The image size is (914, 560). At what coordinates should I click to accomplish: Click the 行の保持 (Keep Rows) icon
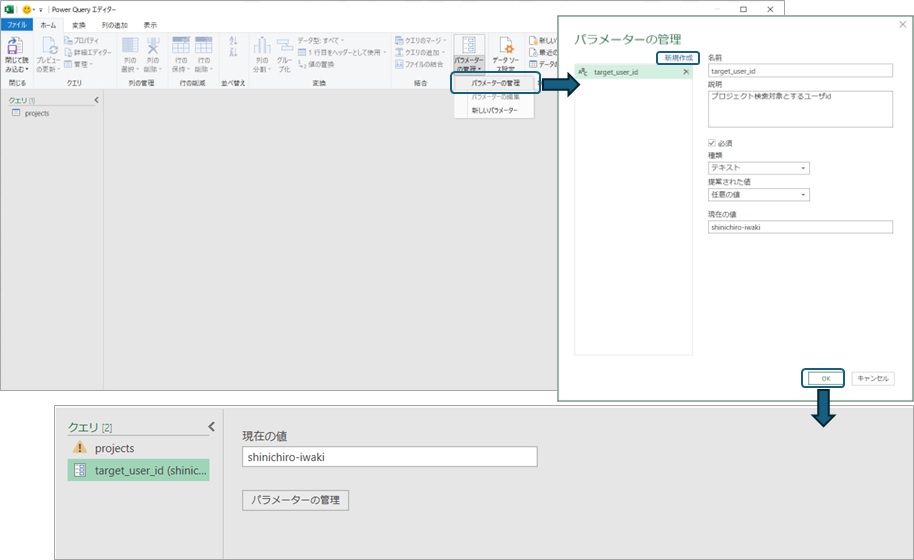tap(181, 46)
